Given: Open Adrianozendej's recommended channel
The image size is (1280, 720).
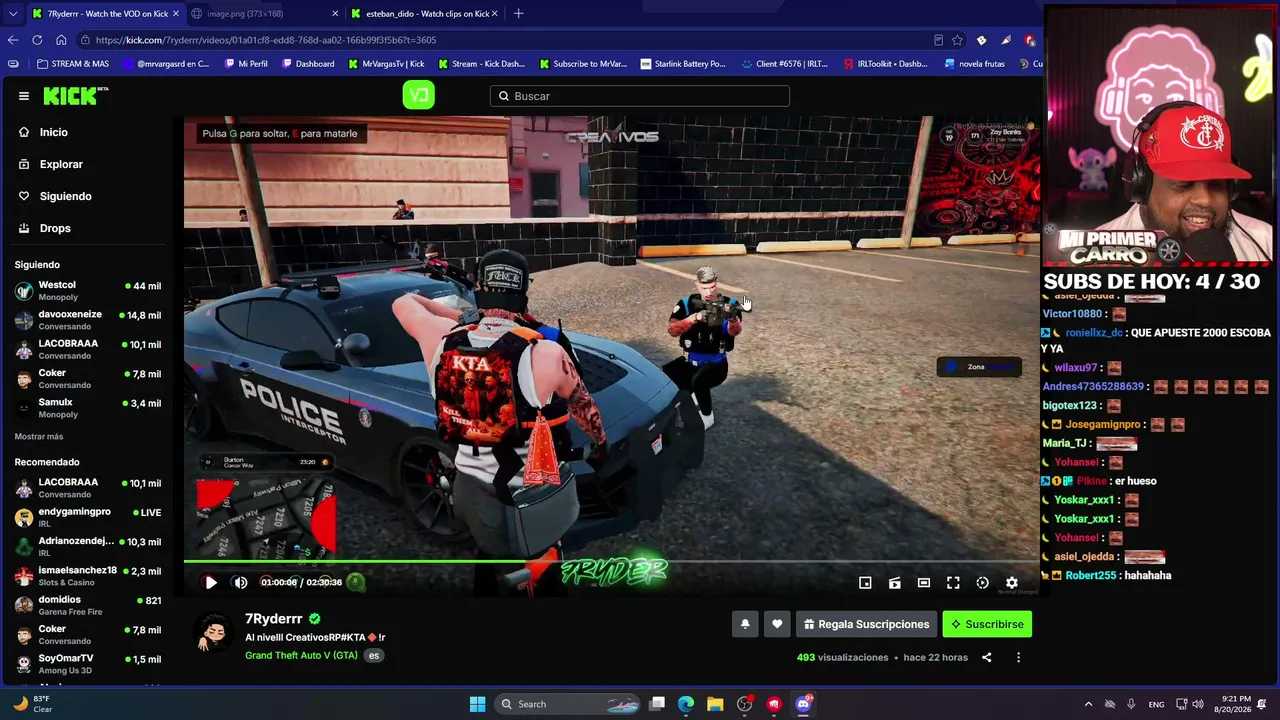Looking at the screenshot, I should pos(88,547).
